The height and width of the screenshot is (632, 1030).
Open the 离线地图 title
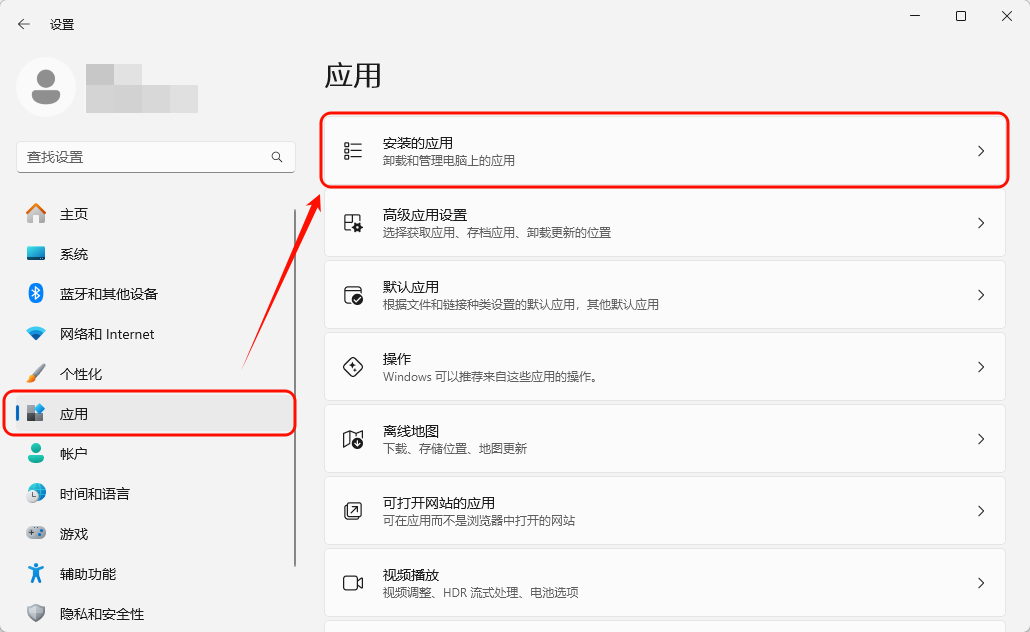(x=411, y=431)
